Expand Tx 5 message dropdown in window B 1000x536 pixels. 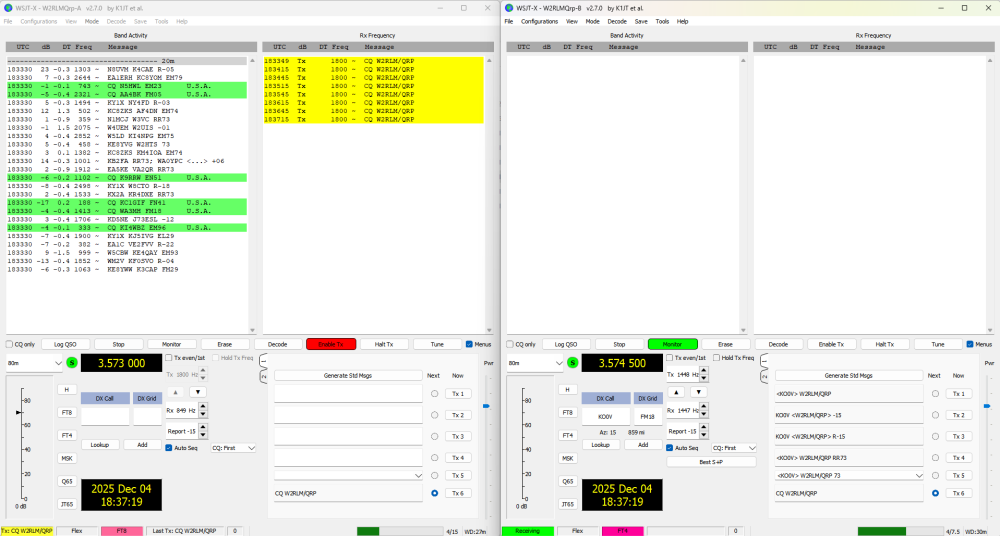click(x=919, y=475)
